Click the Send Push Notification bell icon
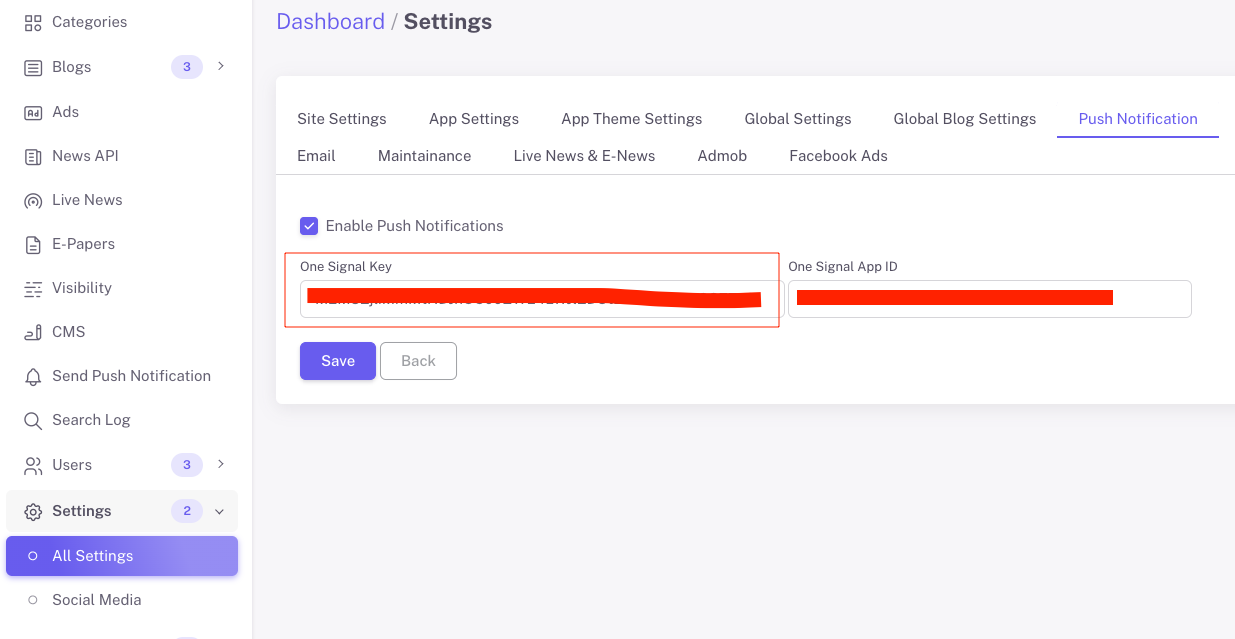1235x639 pixels. (x=33, y=376)
